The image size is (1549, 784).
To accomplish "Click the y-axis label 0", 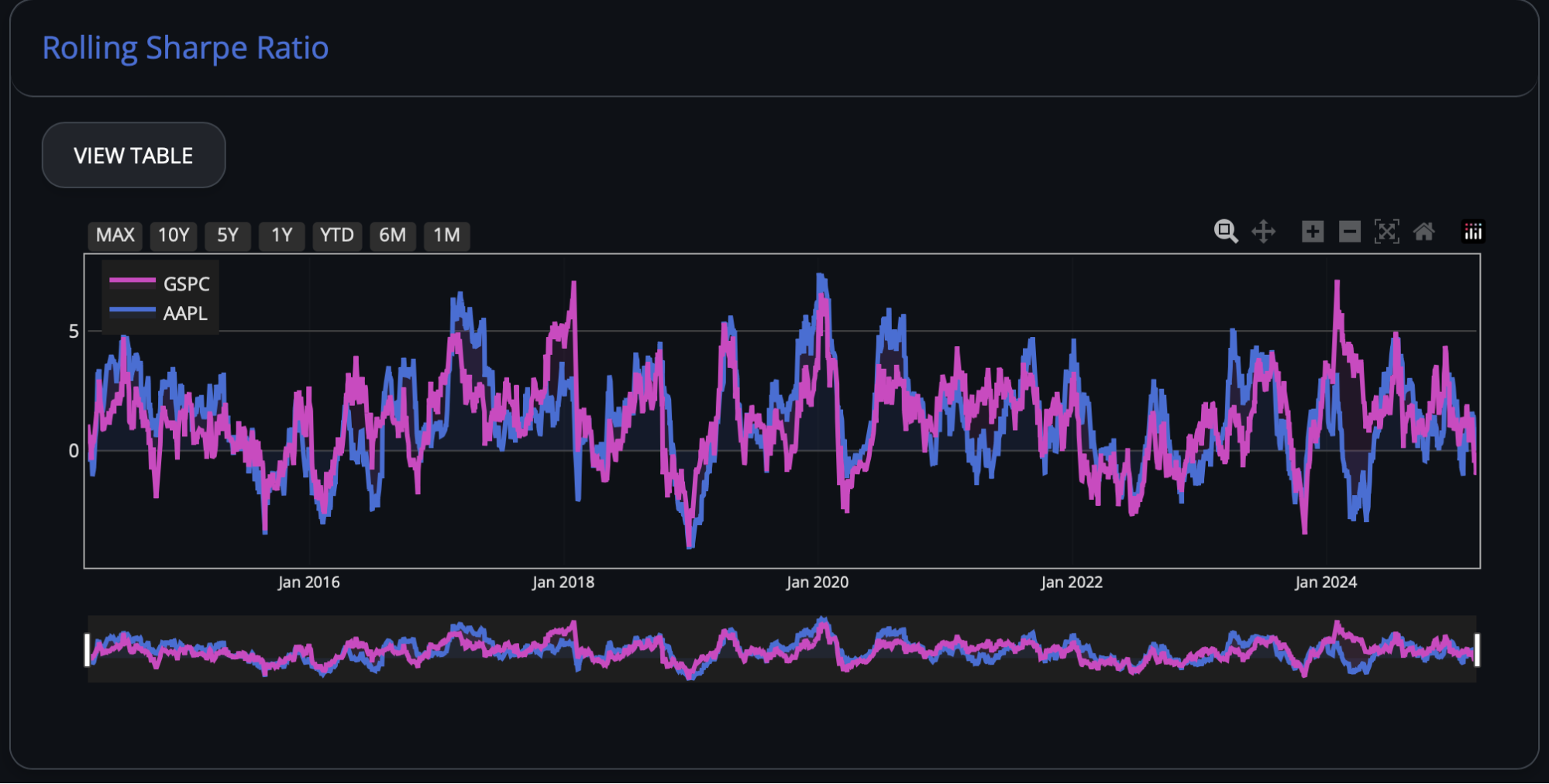I will coord(74,451).
